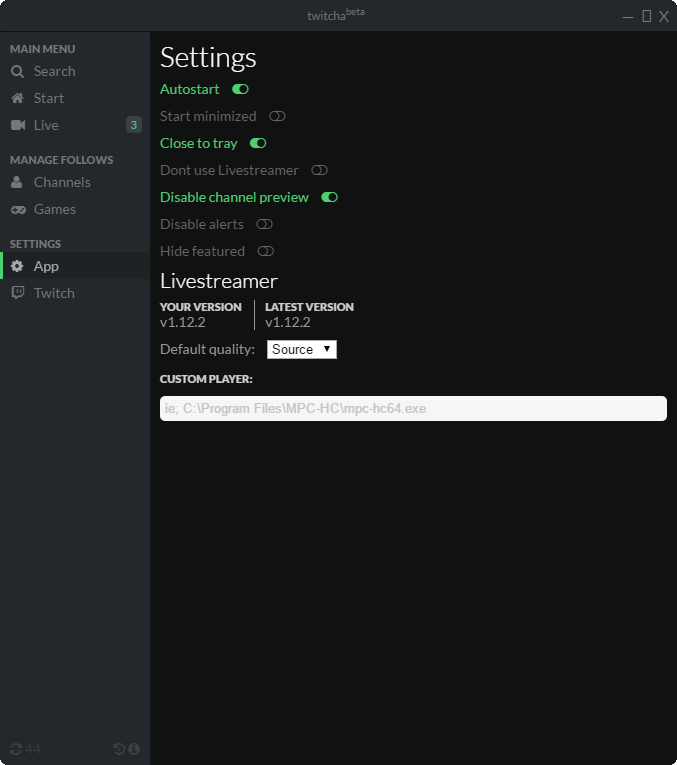
Task: Minimize the twitcha window
Action: [x=628, y=17]
